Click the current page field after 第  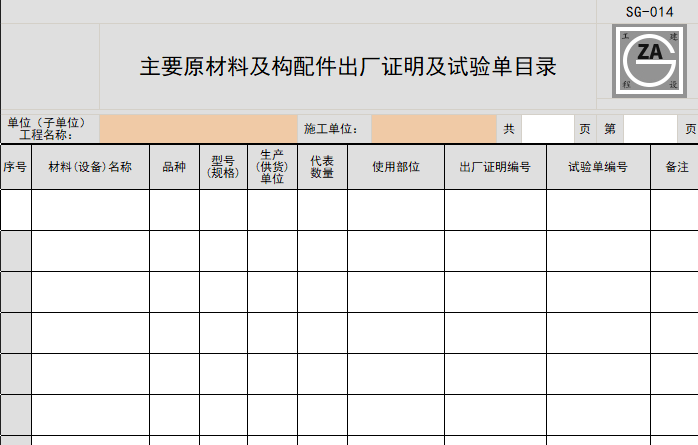point(650,129)
